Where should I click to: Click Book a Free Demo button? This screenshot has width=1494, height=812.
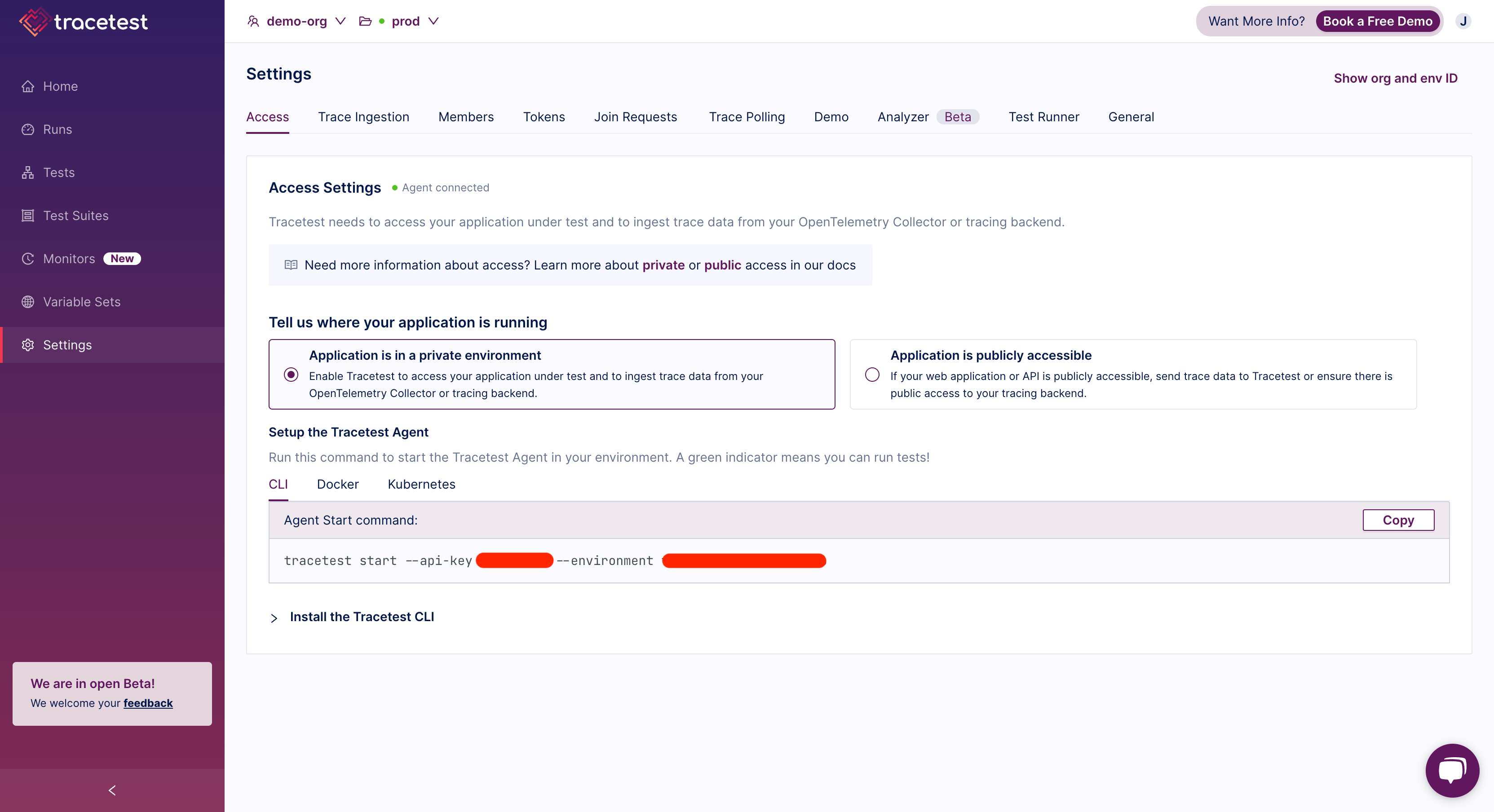point(1377,22)
